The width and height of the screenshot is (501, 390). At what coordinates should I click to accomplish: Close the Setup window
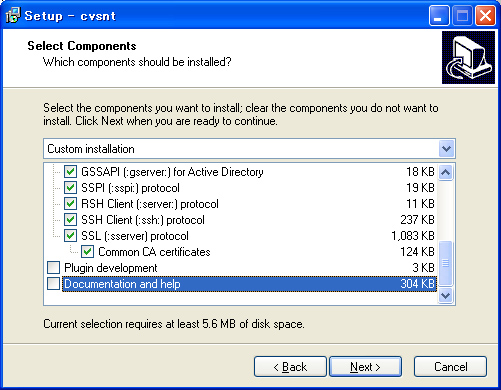coord(485,16)
